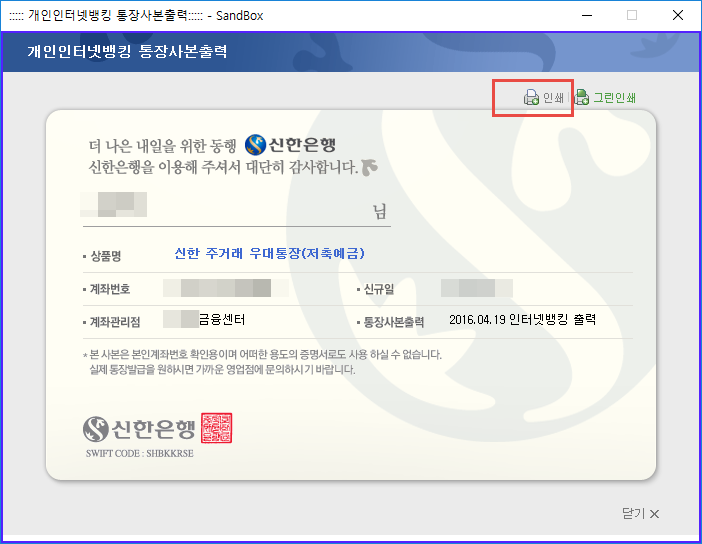Viewport: 702px width, 544px height.
Task: Click the 2016.04.19 인터넷뱅킹 출력 value
Action: tap(522, 319)
